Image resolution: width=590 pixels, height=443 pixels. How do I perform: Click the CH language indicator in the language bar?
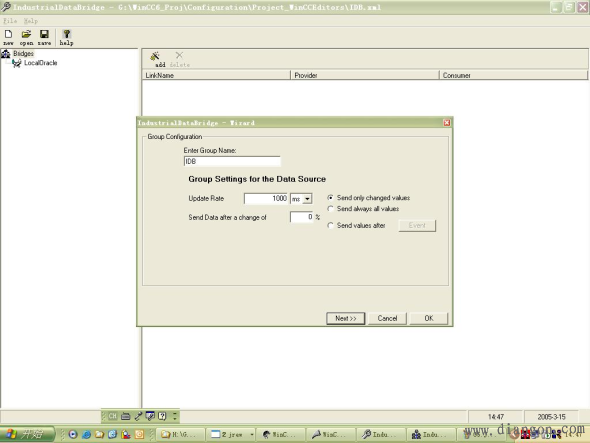[x=113, y=416]
